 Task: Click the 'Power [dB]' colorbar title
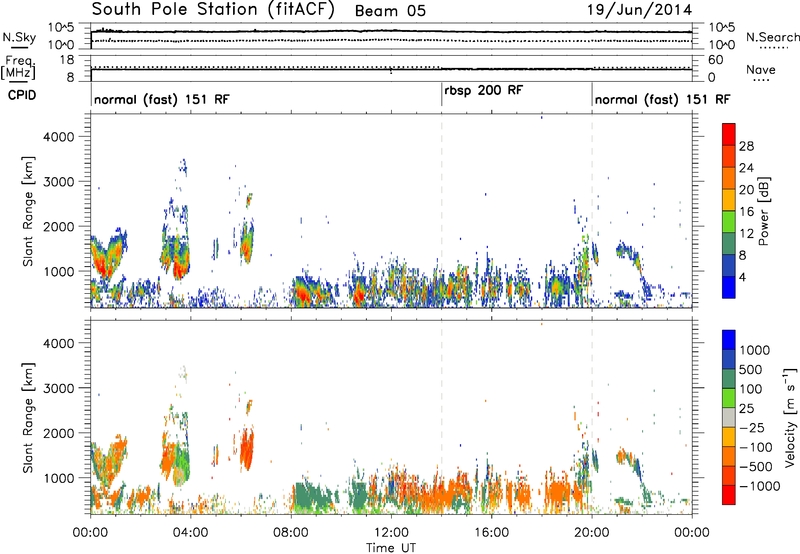(764, 211)
